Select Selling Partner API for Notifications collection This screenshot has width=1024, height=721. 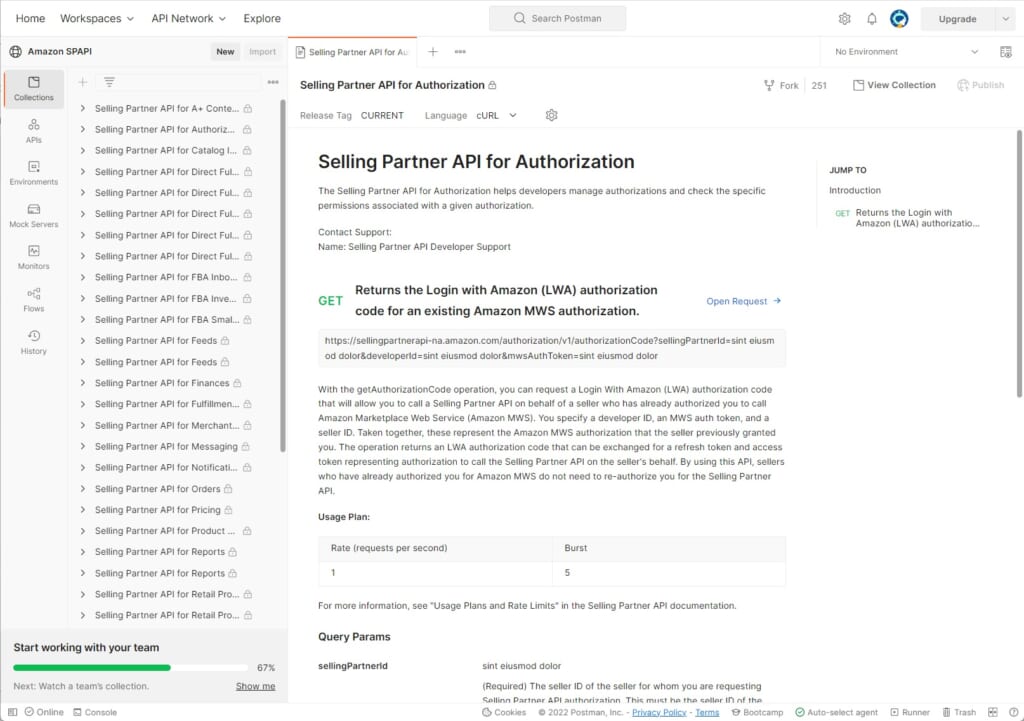(x=165, y=468)
